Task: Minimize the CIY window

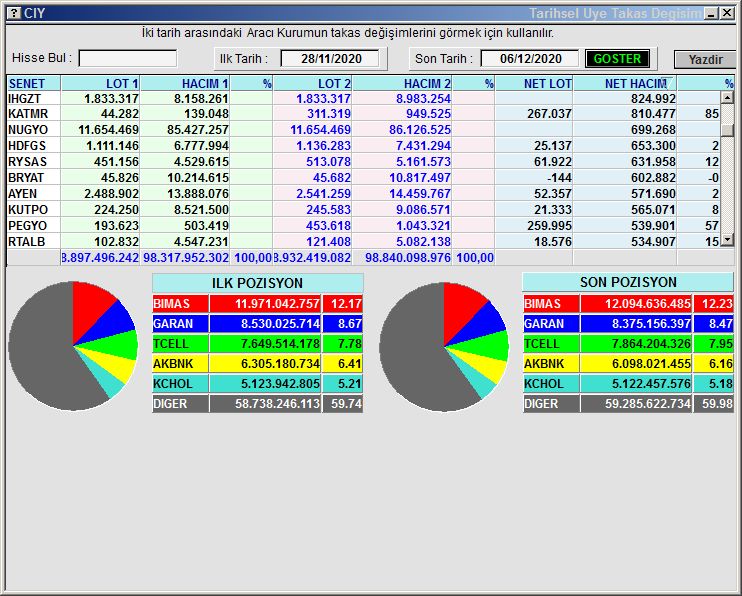Action: point(710,13)
